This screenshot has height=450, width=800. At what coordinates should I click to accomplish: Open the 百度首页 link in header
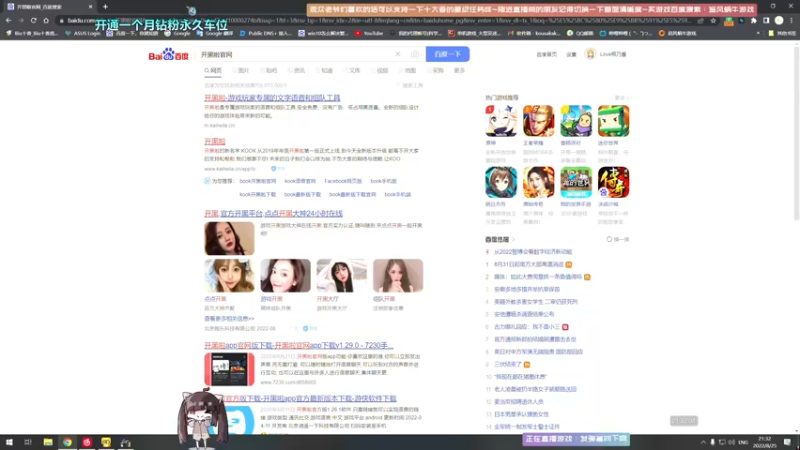pyautogui.click(x=546, y=55)
